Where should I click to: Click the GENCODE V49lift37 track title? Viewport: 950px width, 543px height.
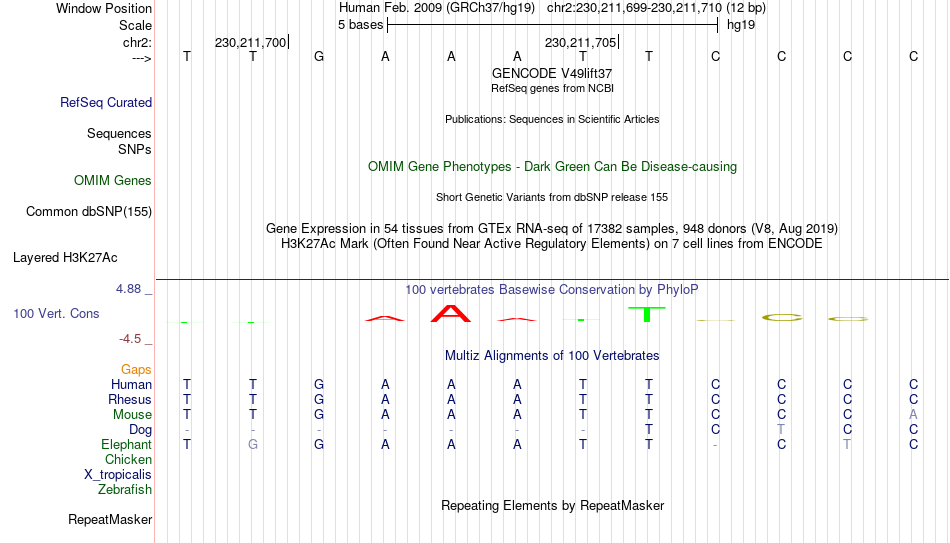pyautogui.click(x=552, y=73)
